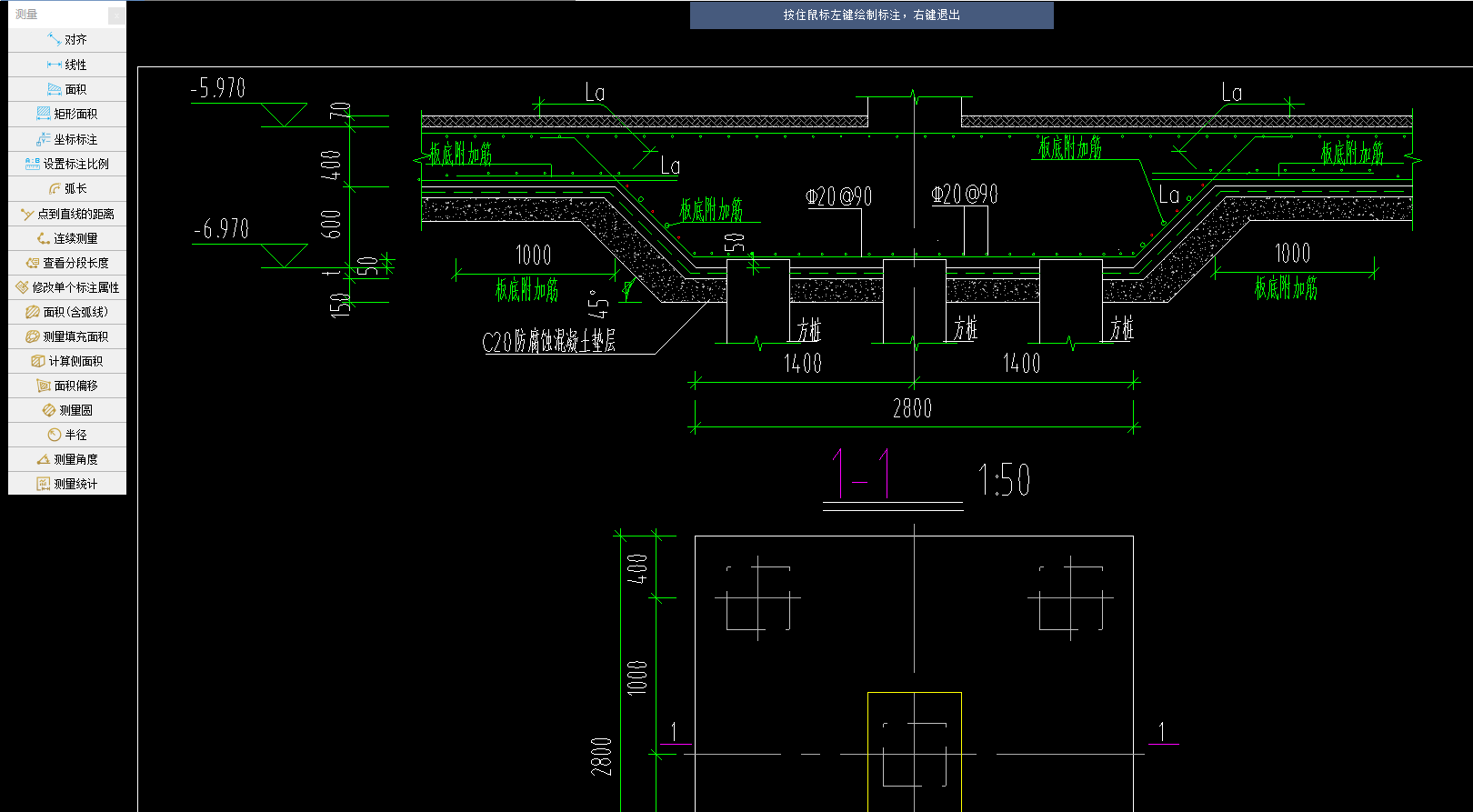Choose the 测量角度 measure angle tool
The image size is (1473, 812).
coord(67,459)
